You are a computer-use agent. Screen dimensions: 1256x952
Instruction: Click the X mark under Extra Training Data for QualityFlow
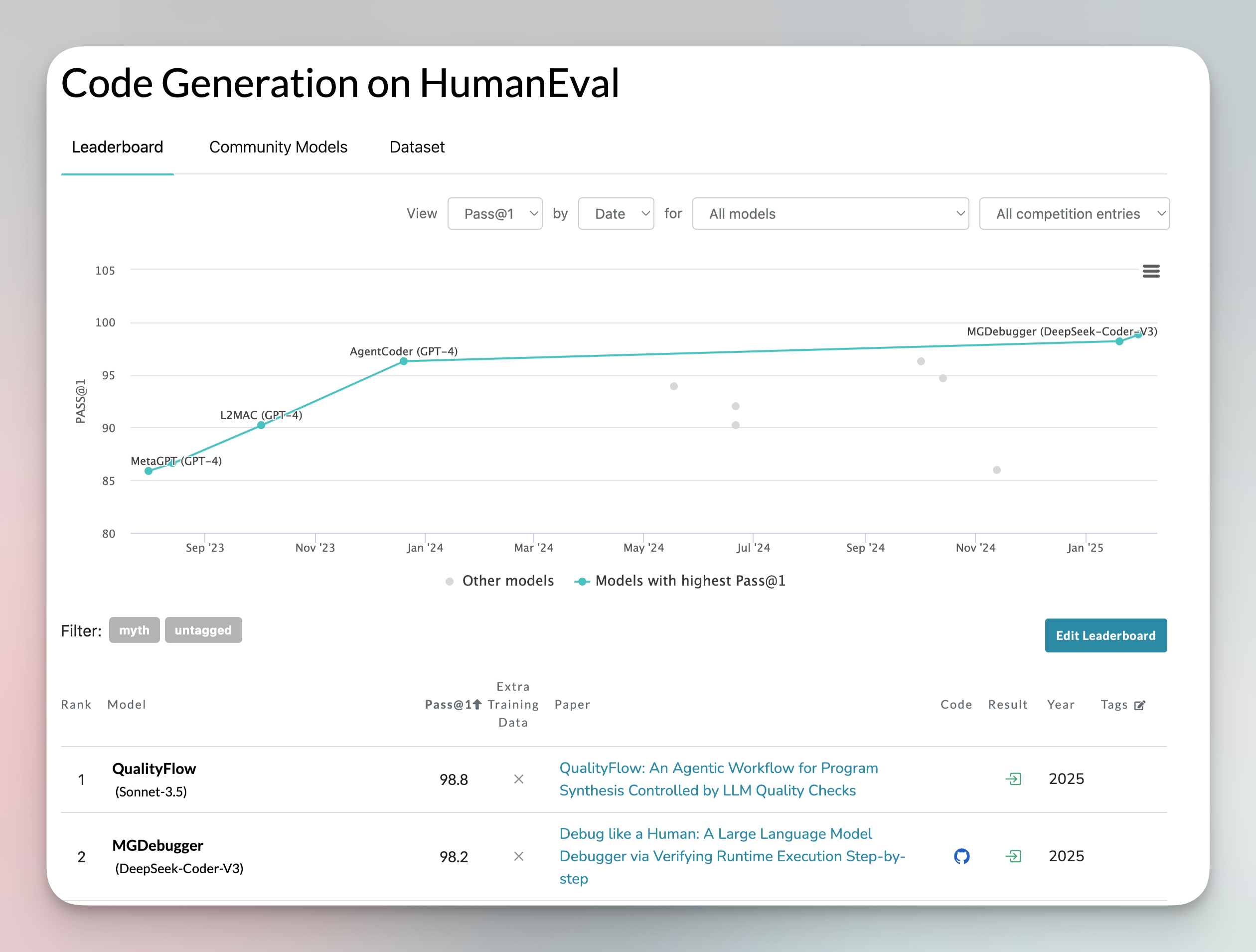[x=518, y=779]
